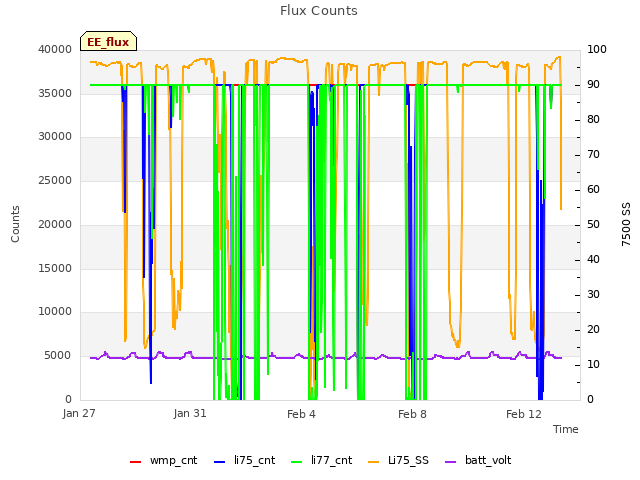Click the Counts y-axis title
Viewport: 640px width, 480px height.
(15, 224)
